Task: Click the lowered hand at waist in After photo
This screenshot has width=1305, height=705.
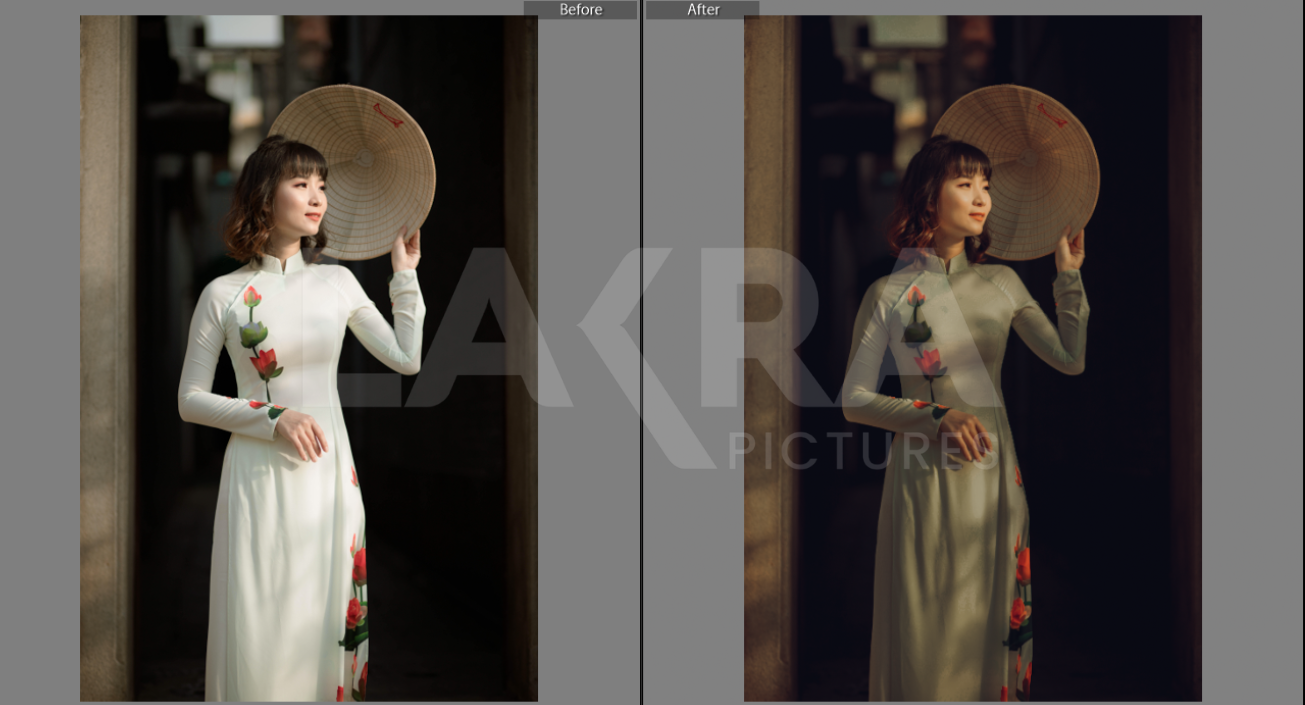Action: (x=967, y=436)
